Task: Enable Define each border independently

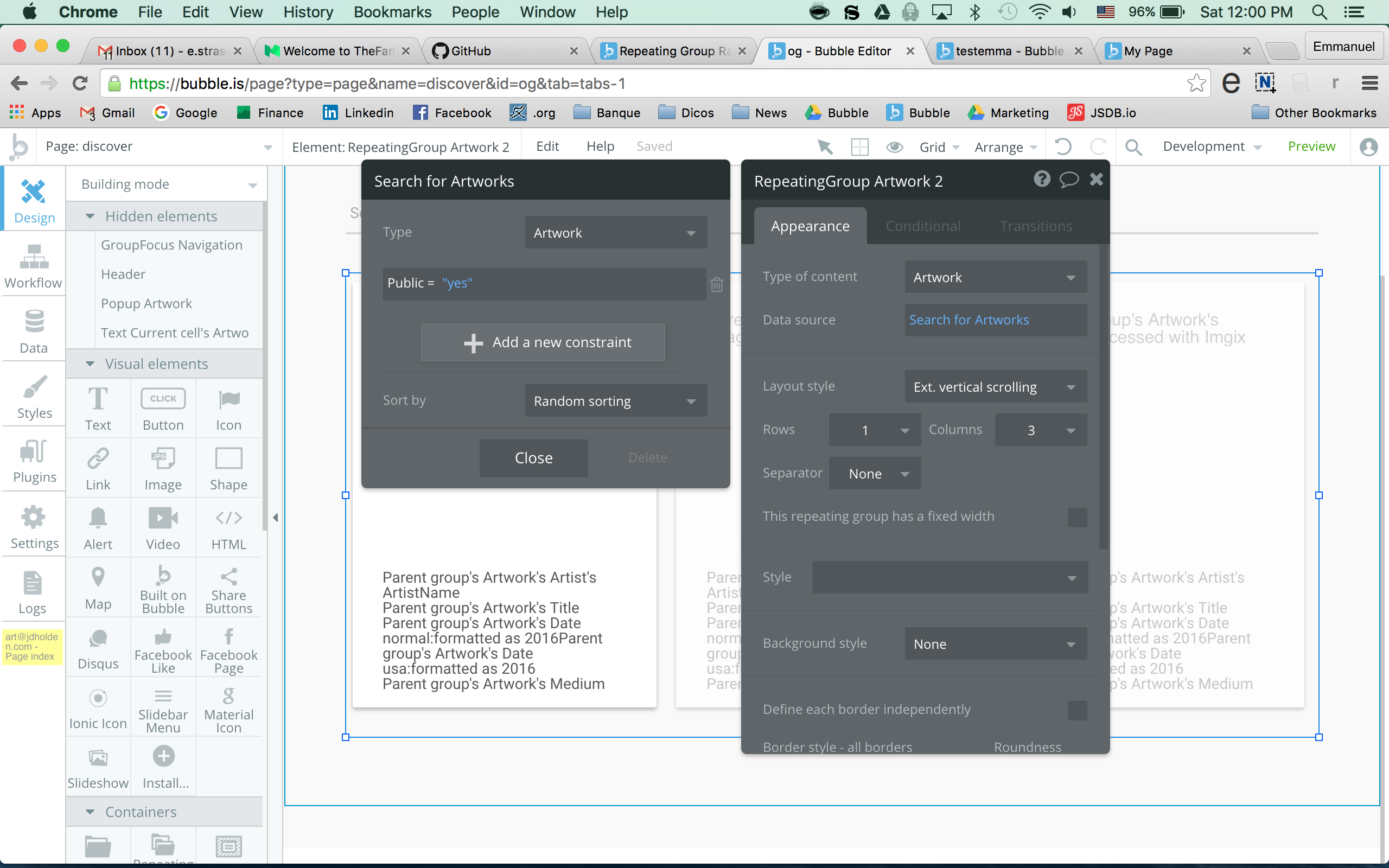Action: click(1077, 710)
